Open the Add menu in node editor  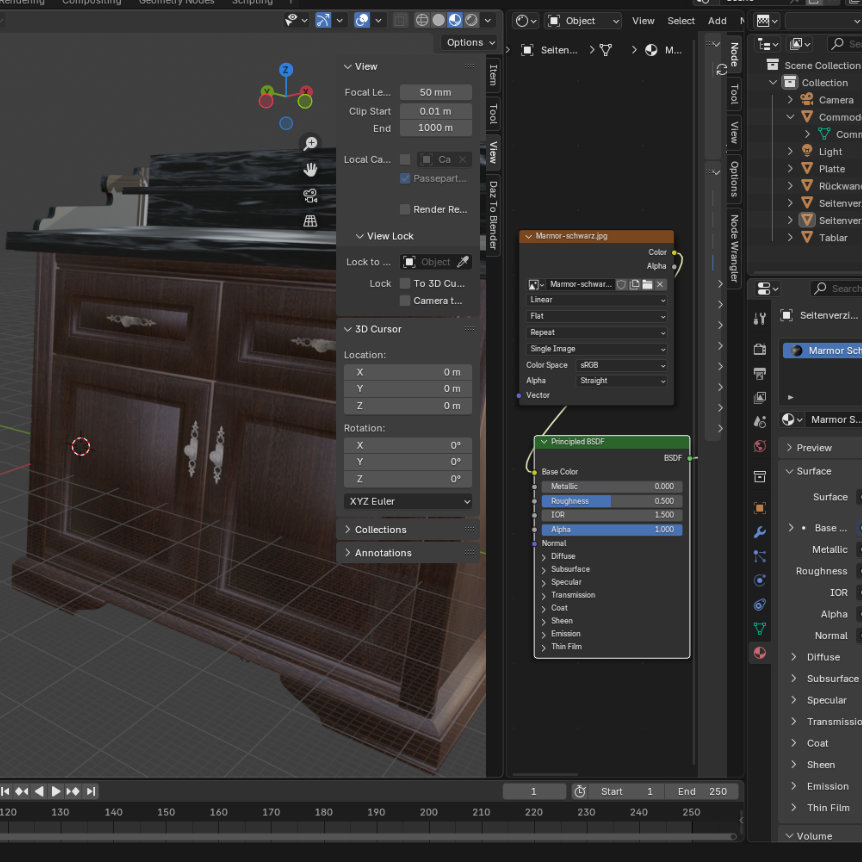click(x=717, y=21)
